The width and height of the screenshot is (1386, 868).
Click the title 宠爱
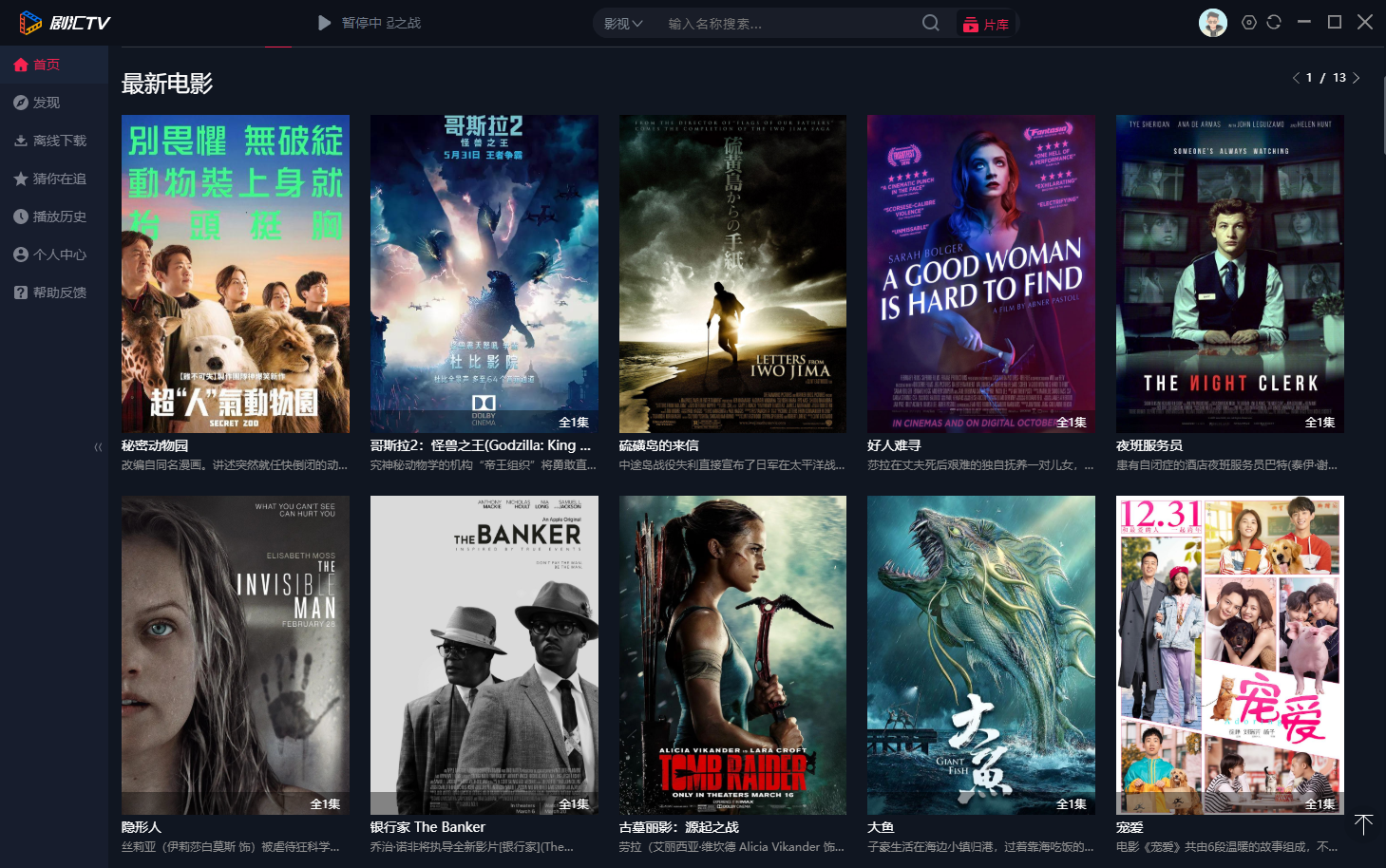pos(1130,827)
